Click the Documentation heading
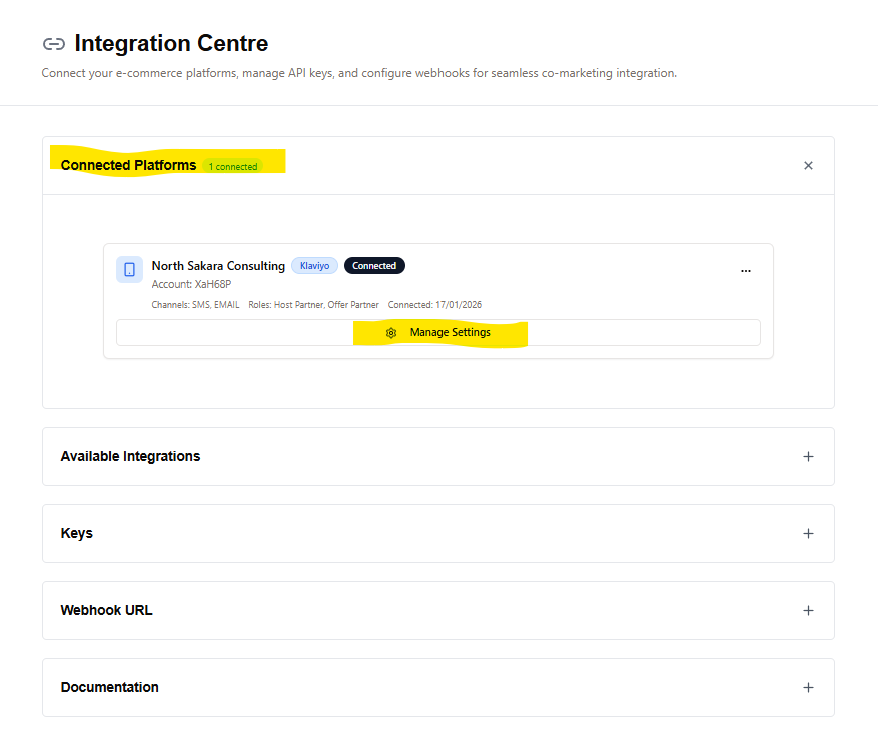Viewport: 878px width, 742px height. click(109, 687)
